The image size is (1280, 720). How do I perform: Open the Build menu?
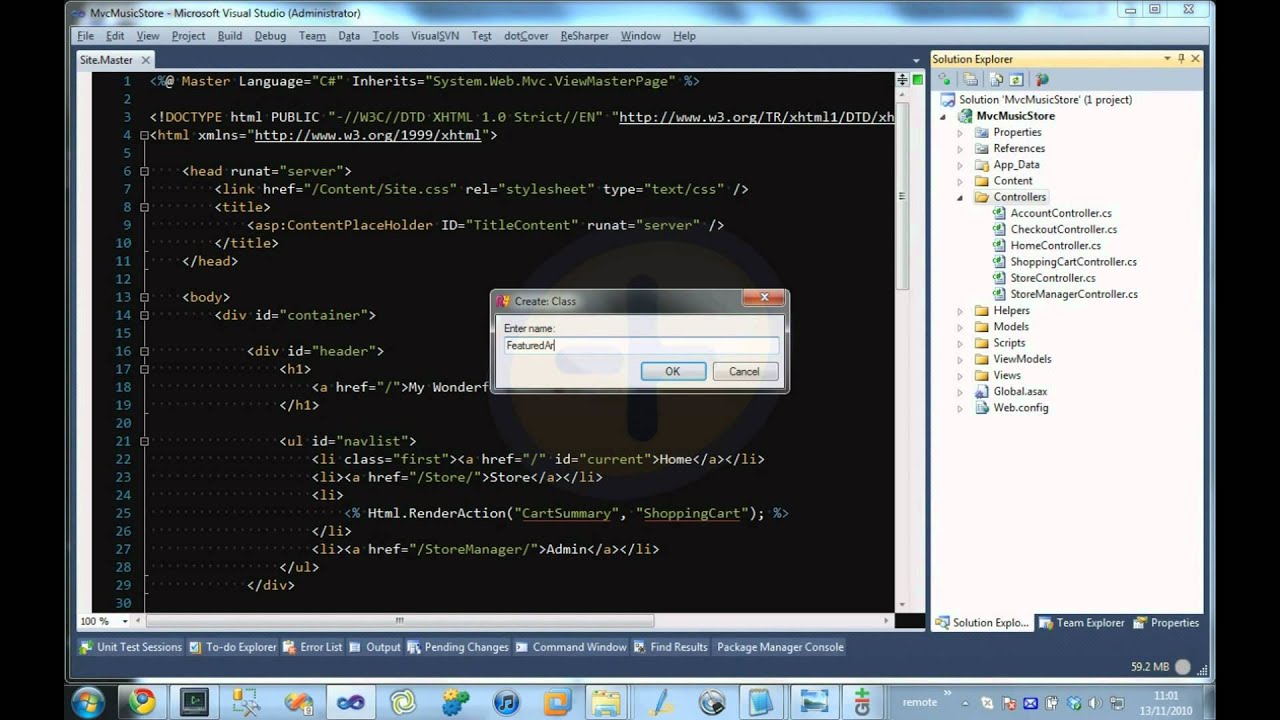230,36
